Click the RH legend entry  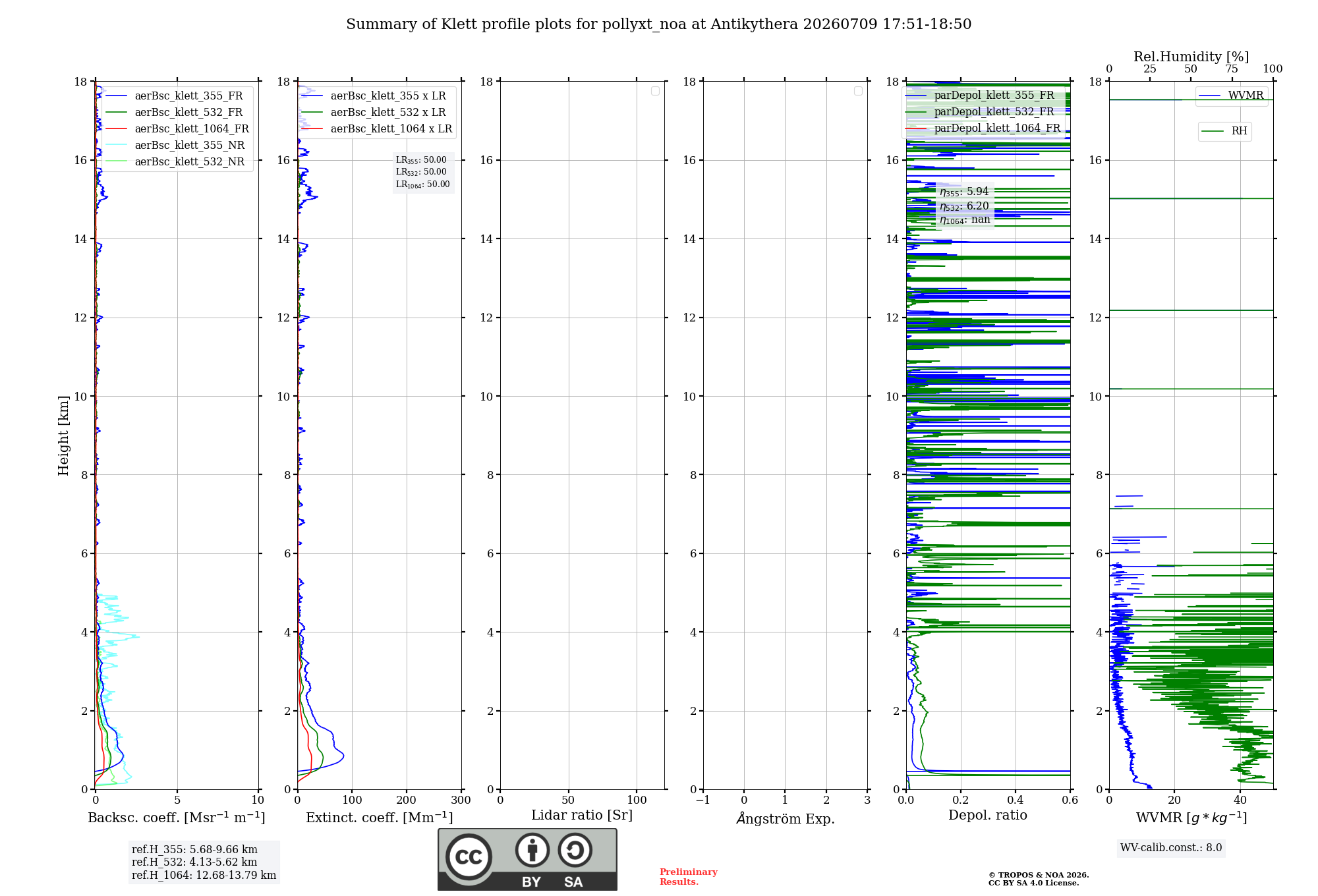tap(1224, 131)
